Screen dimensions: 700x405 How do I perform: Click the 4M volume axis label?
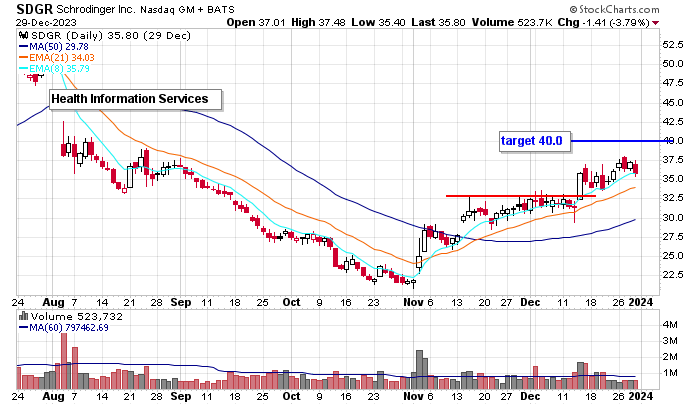[x=670, y=325]
